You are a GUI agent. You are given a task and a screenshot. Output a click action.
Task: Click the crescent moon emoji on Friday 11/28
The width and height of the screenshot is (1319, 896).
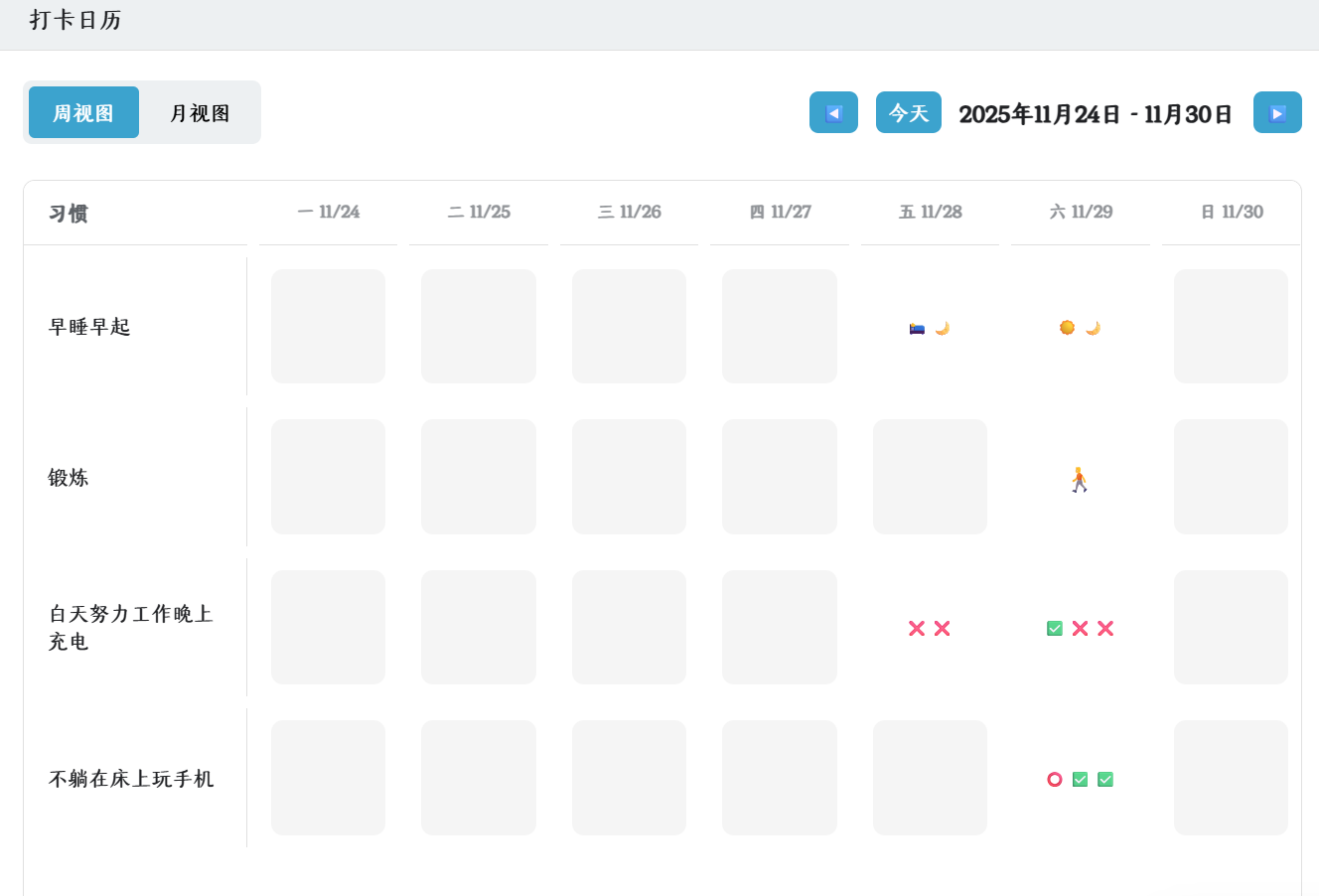[943, 328]
